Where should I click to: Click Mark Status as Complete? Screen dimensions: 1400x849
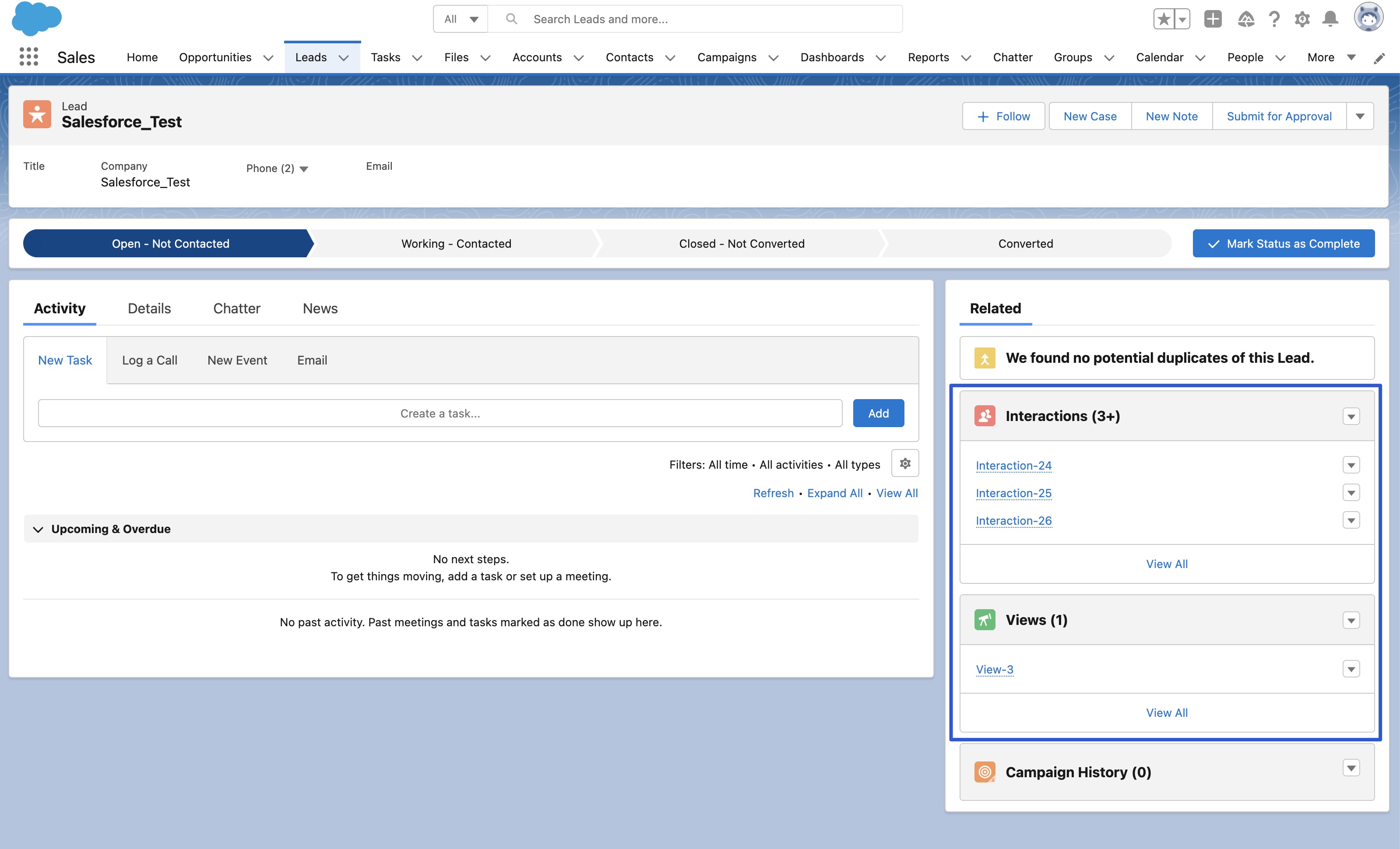[x=1284, y=243]
